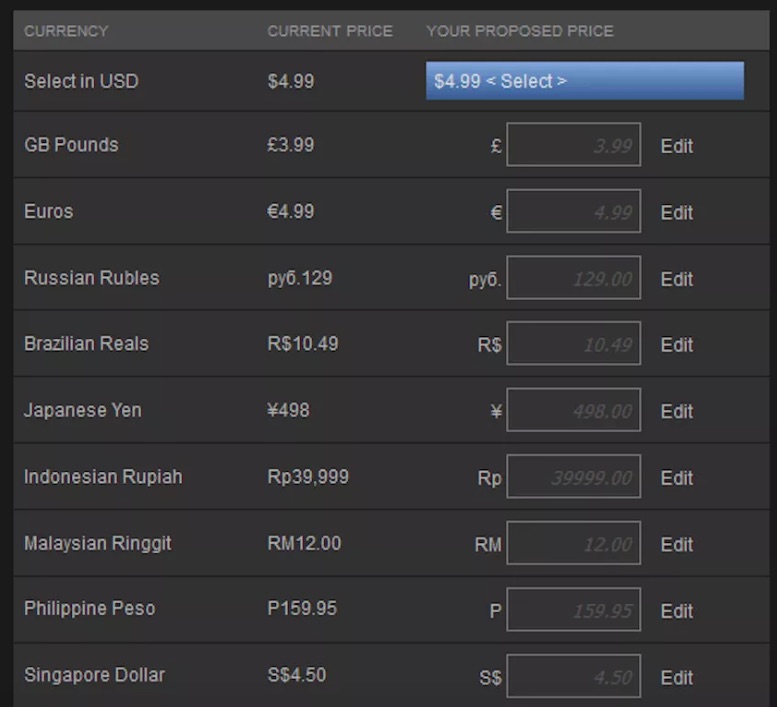
Task: Focus the Singapore Dollar 4.50 price field
Action: click(573, 676)
